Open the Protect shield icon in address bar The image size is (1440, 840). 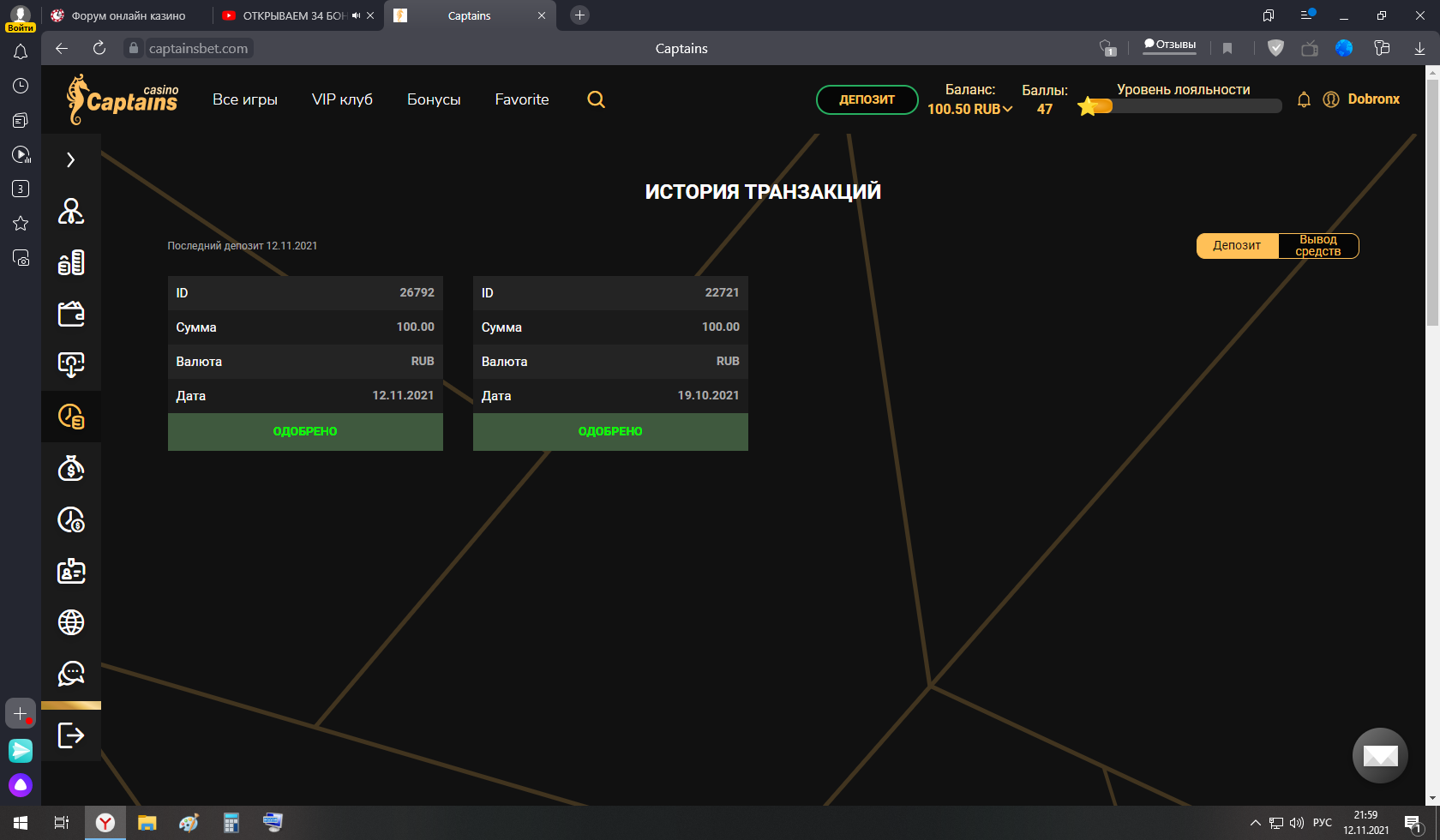(1275, 48)
